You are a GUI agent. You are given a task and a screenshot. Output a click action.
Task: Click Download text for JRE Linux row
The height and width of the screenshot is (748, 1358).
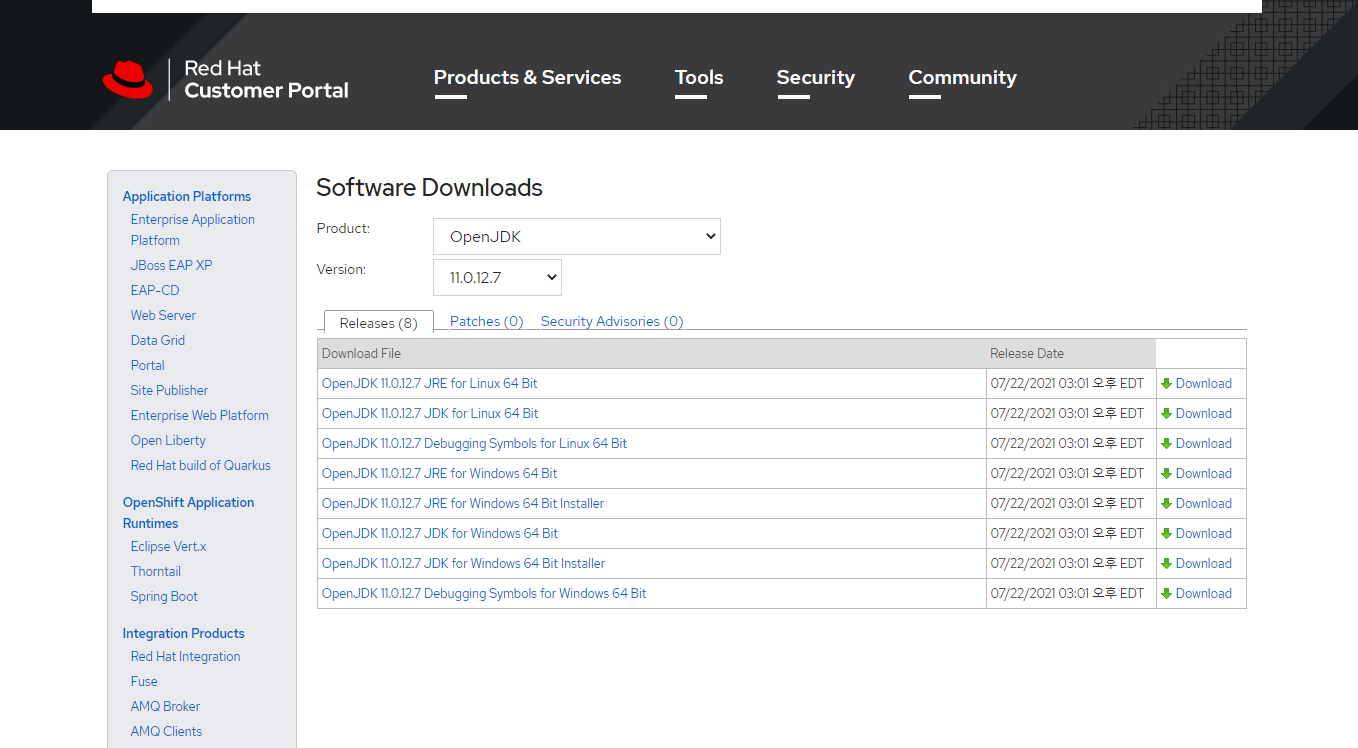click(1204, 384)
